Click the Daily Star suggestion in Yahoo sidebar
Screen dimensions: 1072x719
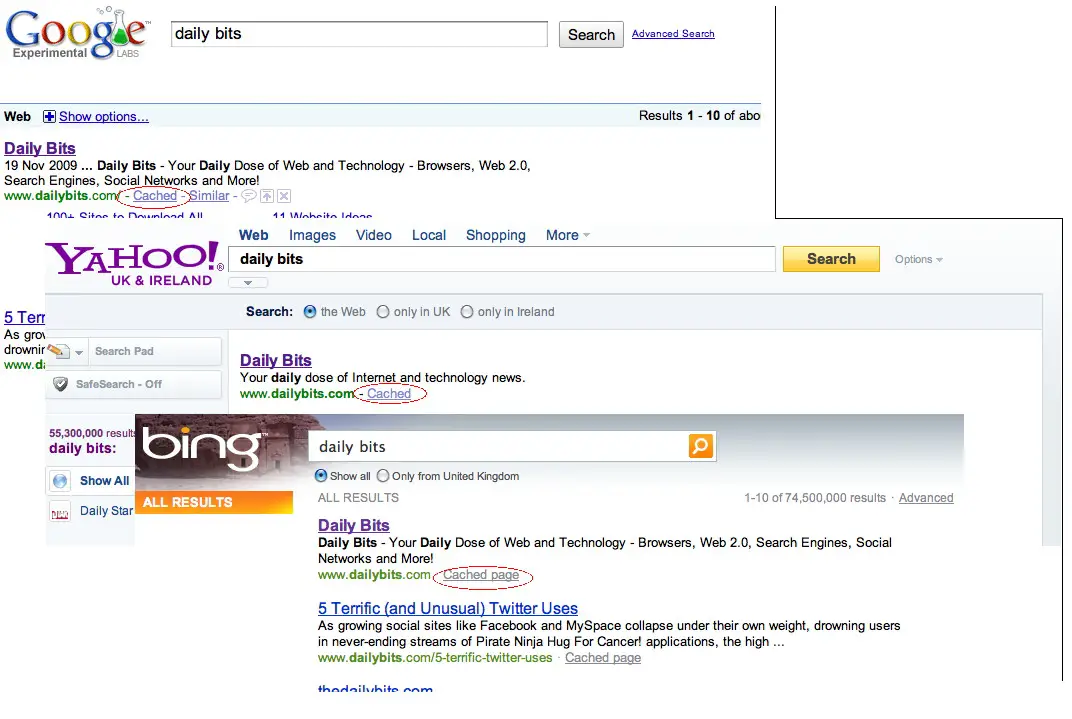pos(107,511)
